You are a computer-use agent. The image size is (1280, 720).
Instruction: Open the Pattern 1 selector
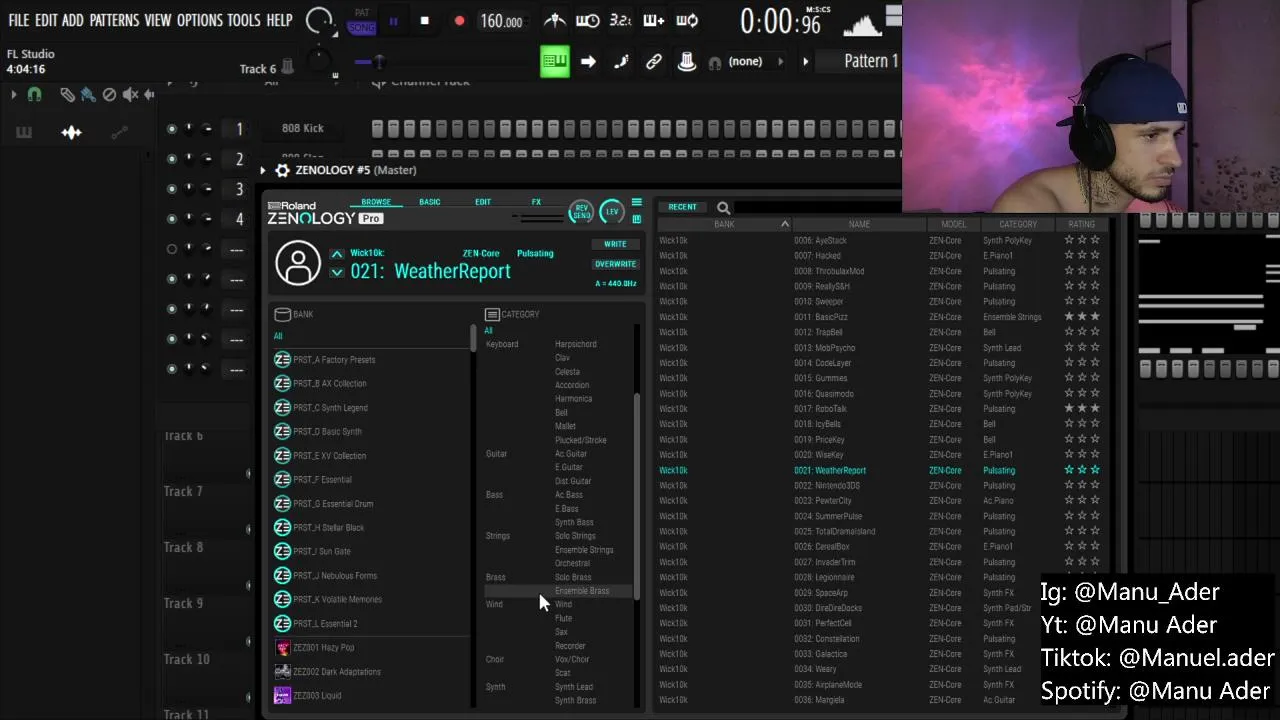(x=871, y=61)
